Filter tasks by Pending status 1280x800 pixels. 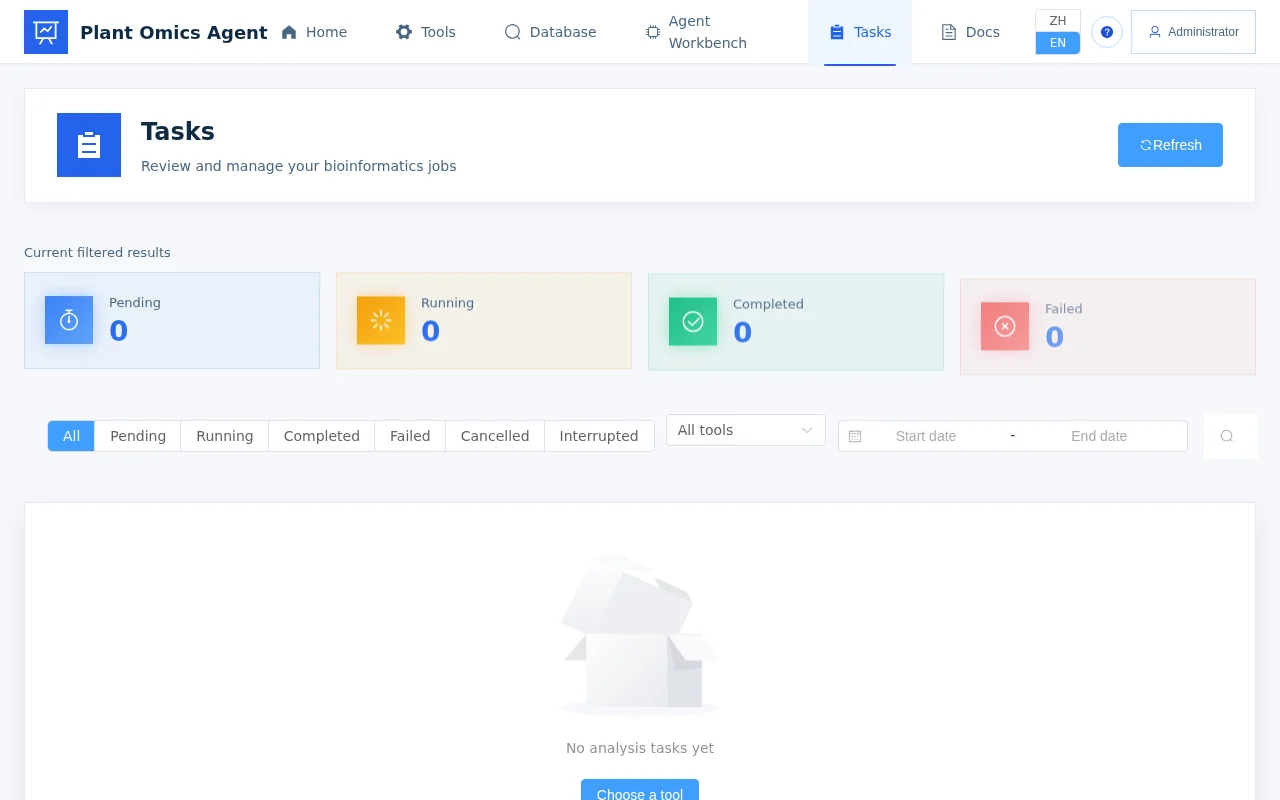click(138, 436)
